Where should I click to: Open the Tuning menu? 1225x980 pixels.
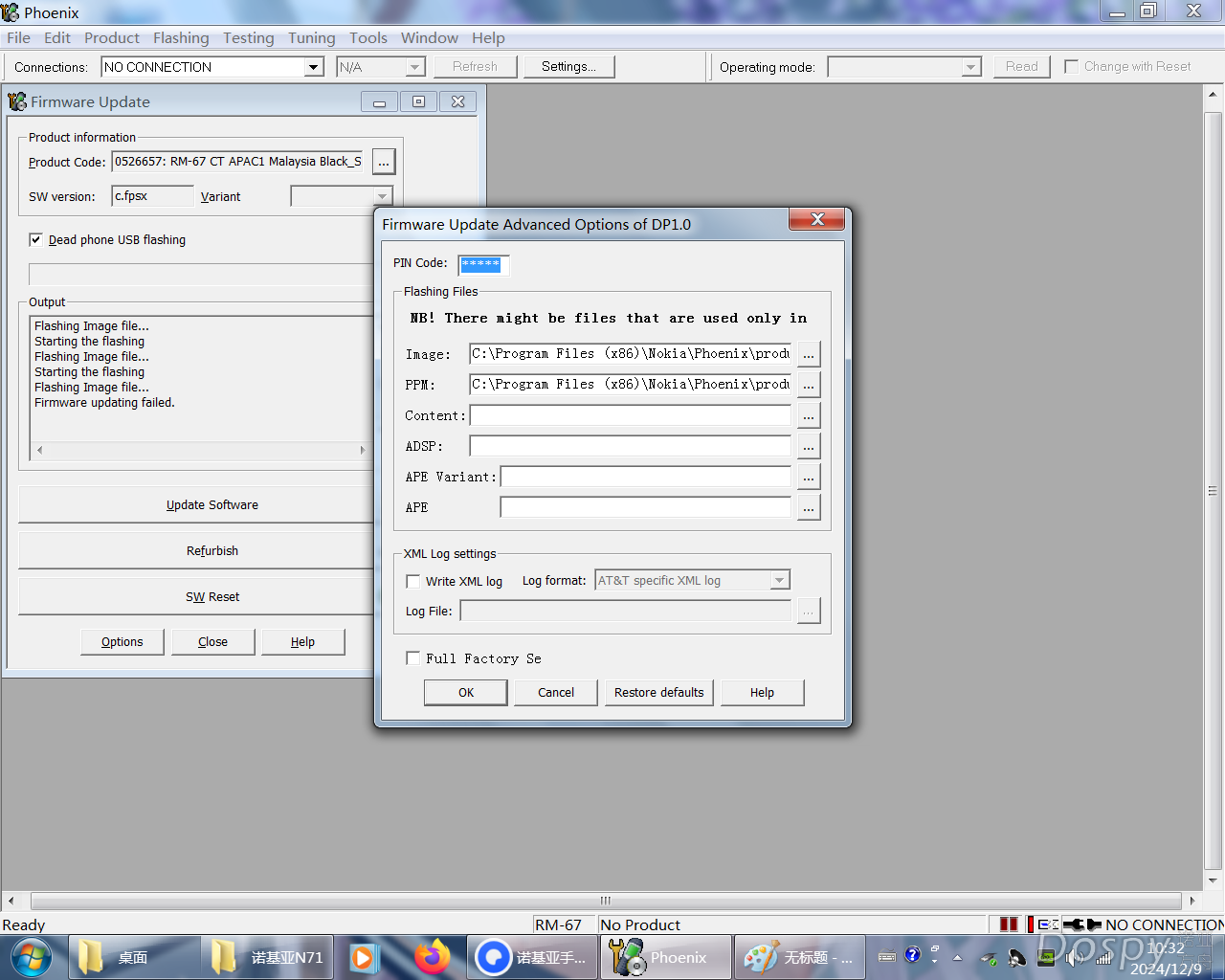coord(312,38)
